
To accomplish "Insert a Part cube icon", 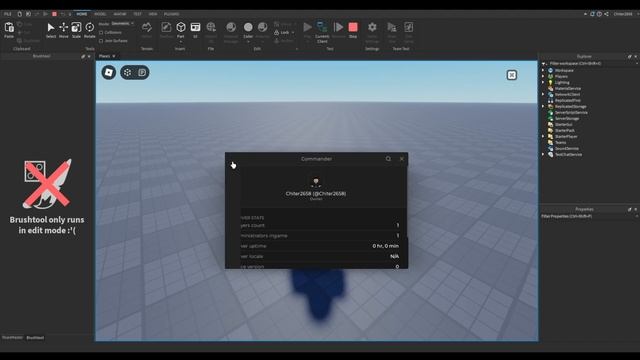I will tap(180, 27).
